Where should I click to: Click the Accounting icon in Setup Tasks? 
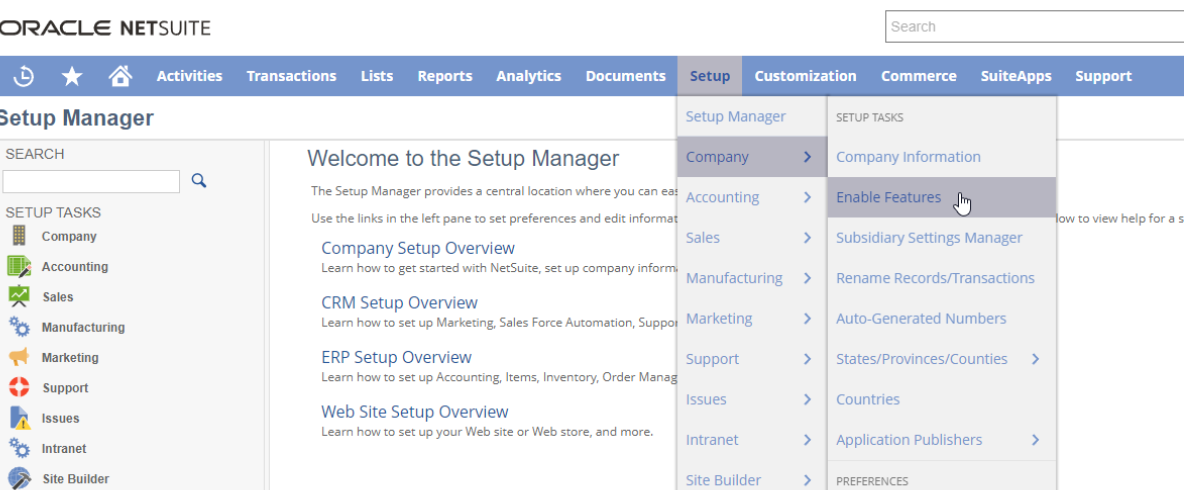[x=19, y=267]
